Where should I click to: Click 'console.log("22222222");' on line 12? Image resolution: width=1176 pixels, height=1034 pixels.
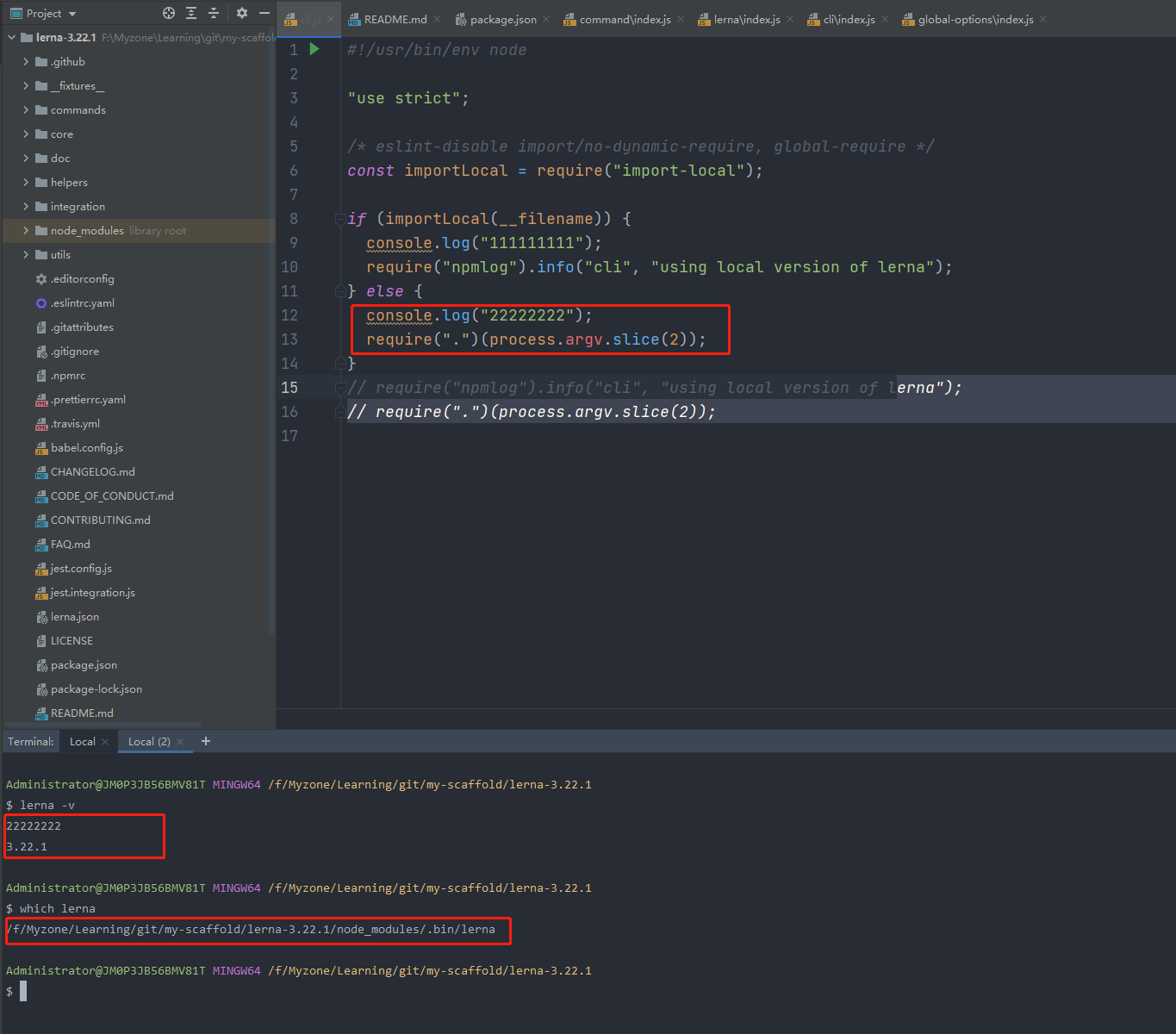pos(479,315)
